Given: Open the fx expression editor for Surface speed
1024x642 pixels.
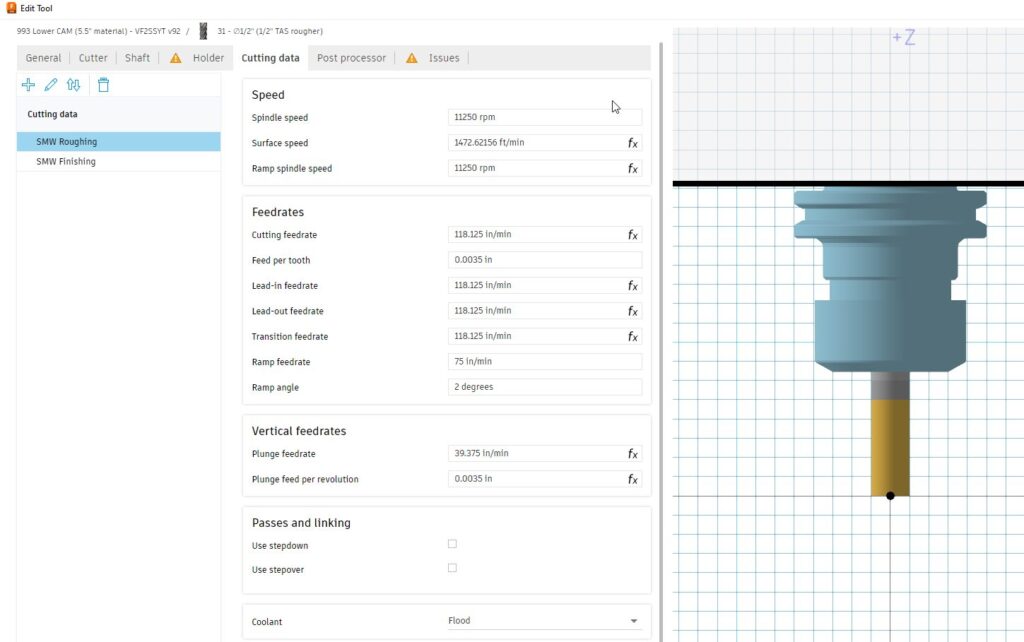Looking at the screenshot, I should [632, 142].
